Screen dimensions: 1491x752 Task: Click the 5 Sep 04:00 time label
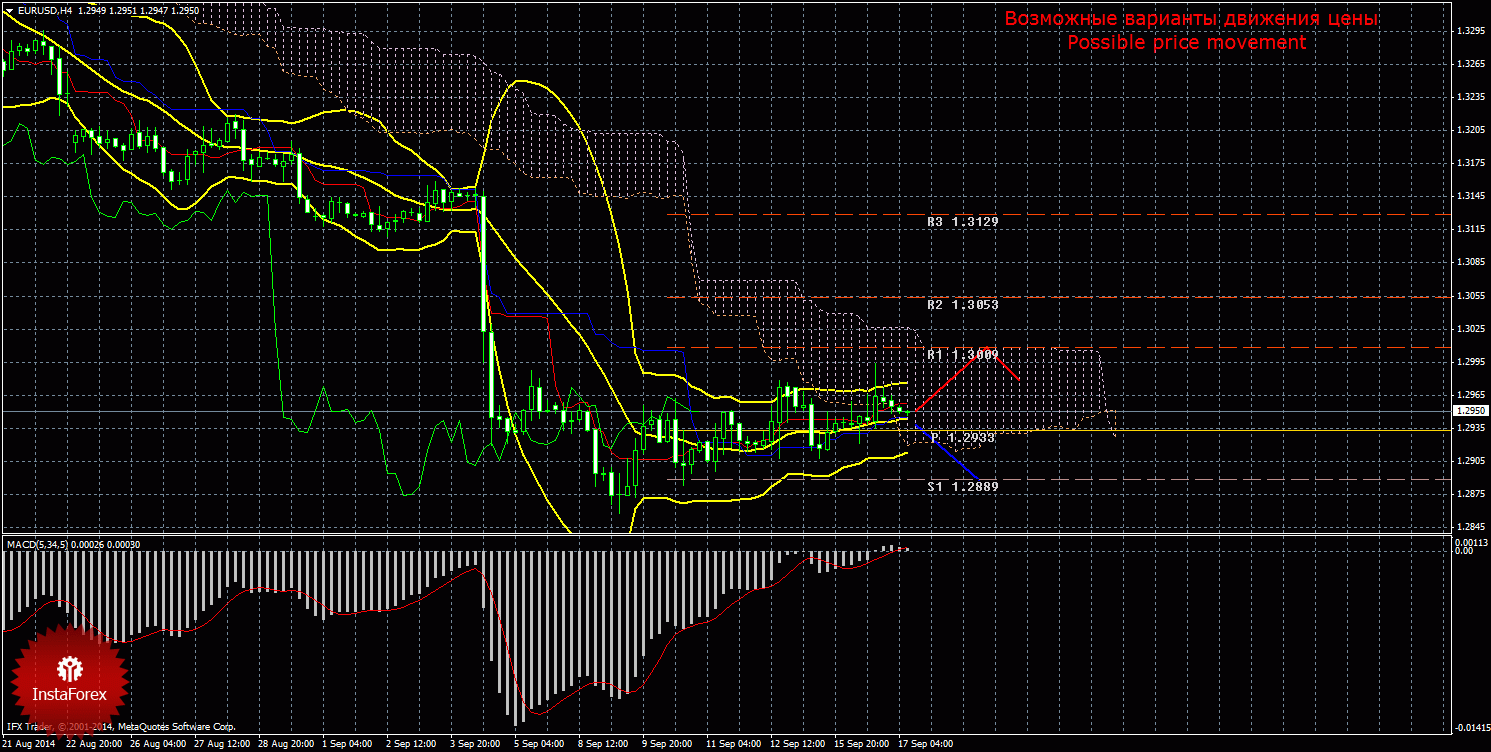click(x=540, y=745)
